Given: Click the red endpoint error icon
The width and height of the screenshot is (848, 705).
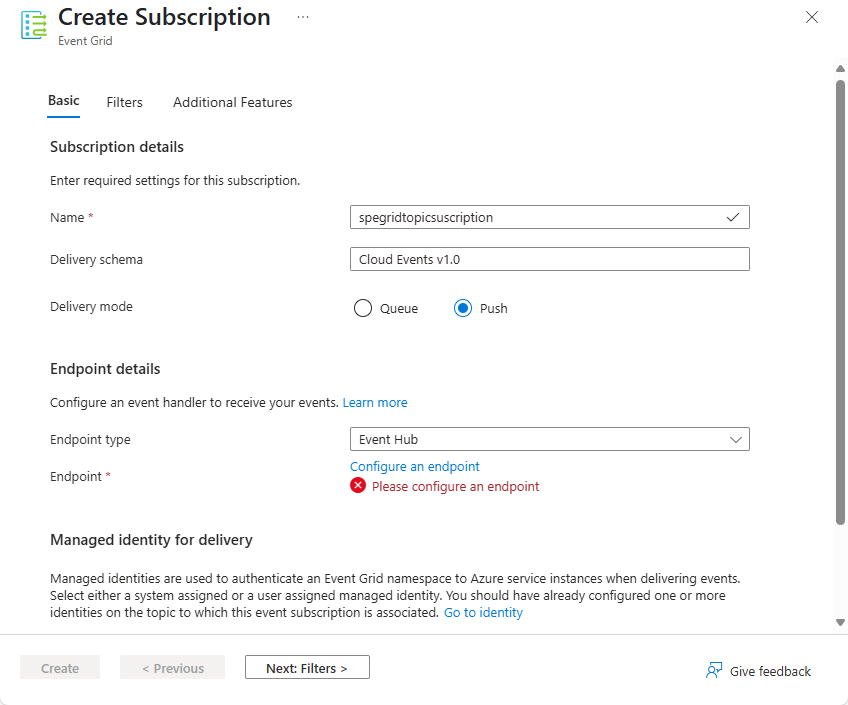Looking at the screenshot, I should [x=358, y=486].
